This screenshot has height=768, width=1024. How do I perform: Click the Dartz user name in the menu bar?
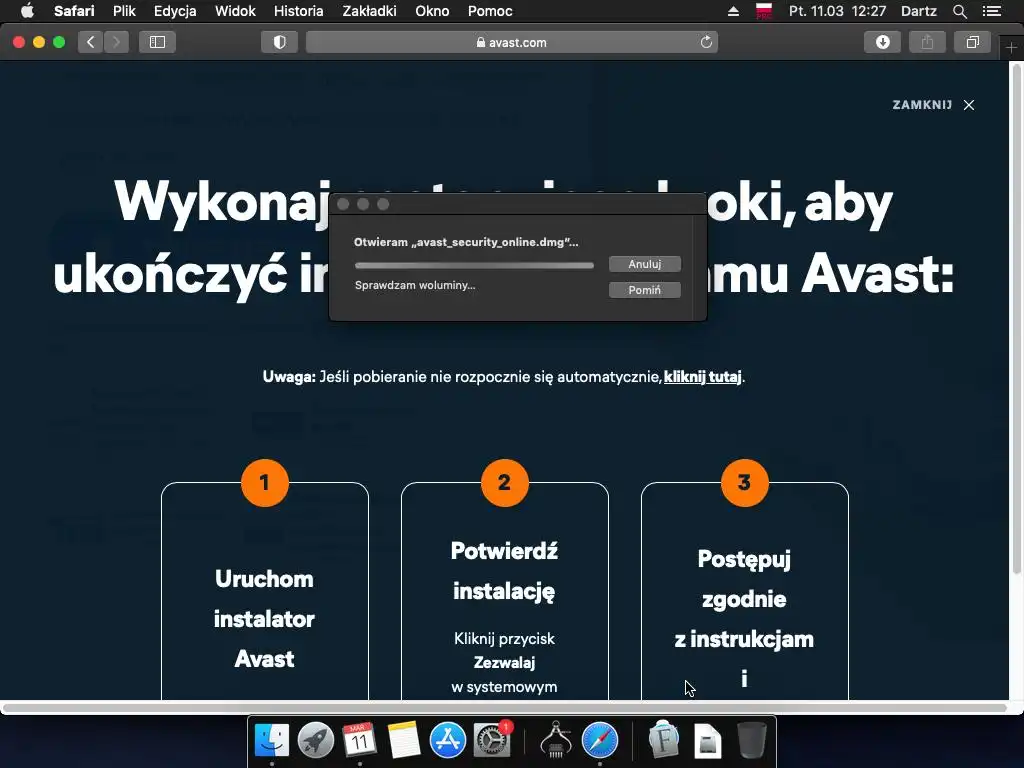pyautogui.click(x=918, y=11)
